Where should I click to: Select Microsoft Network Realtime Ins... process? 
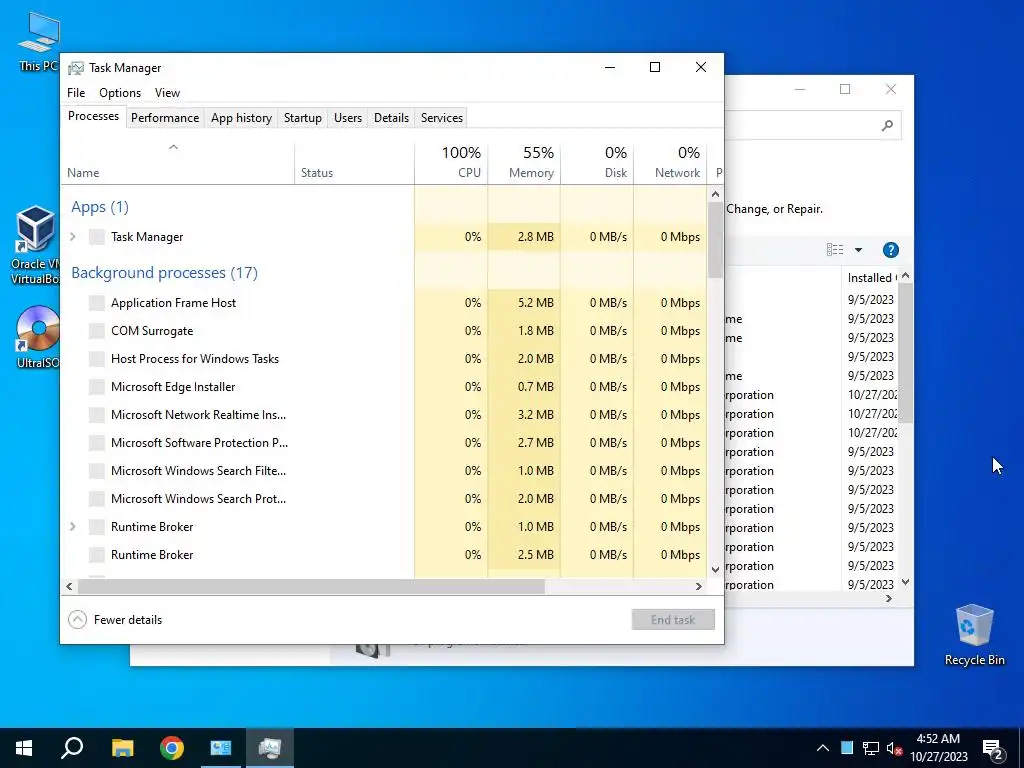[383, 415]
